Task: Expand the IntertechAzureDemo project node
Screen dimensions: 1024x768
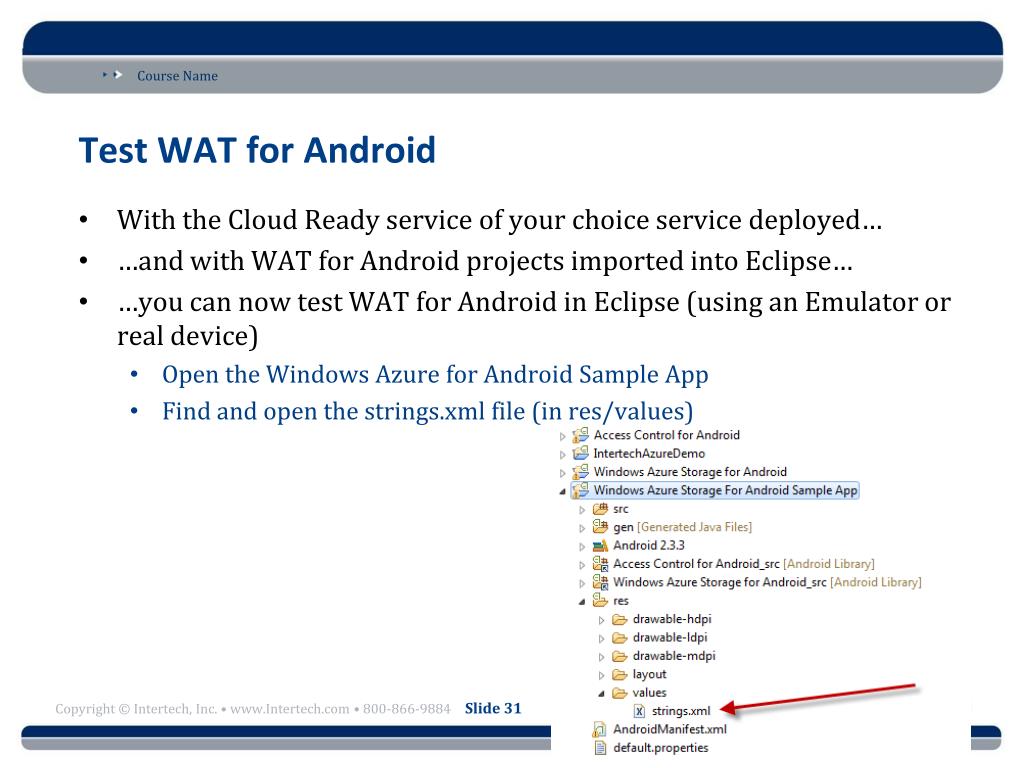Action: coord(562,455)
